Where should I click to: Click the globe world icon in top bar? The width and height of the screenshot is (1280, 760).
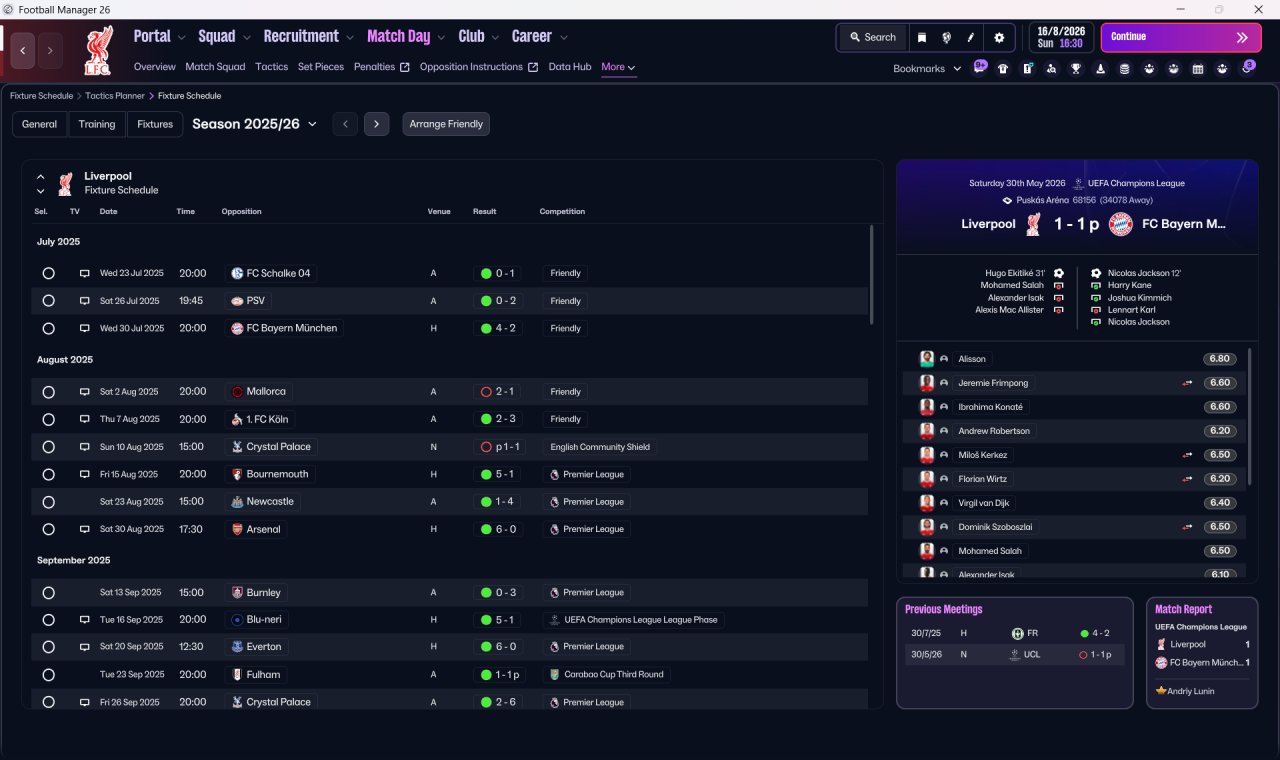pyautogui.click(x=946, y=37)
